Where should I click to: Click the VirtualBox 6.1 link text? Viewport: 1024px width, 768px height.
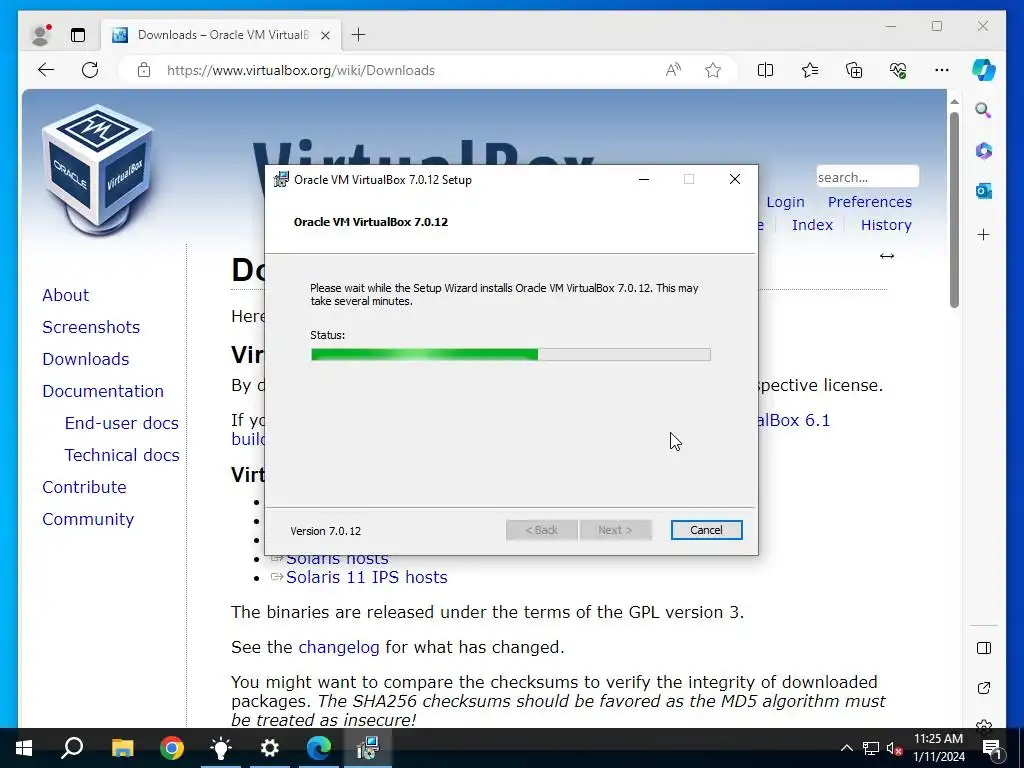tap(794, 420)
